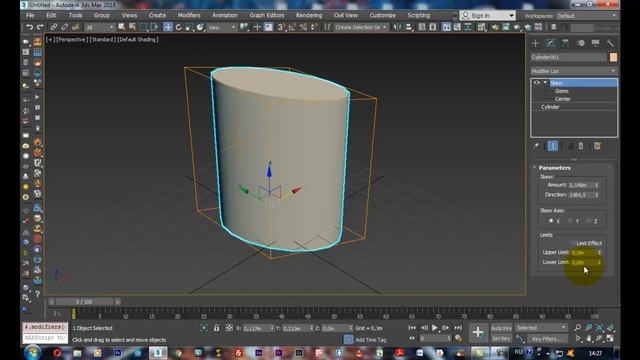Open the Workspaces Default dropdown
Viewport: 640px width, 360px height.
(x=587, y=16)
